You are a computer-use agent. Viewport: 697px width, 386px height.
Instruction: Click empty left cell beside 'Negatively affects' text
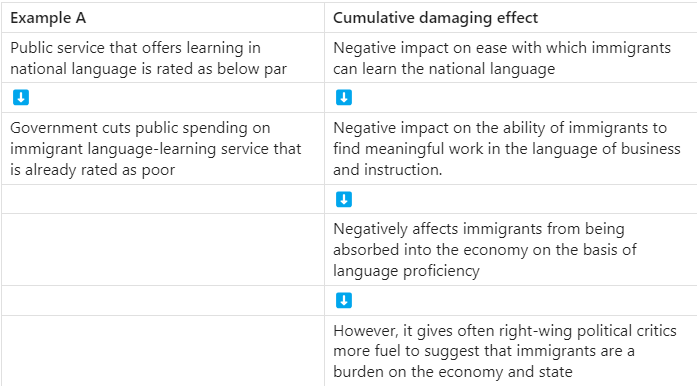[163, 249]
